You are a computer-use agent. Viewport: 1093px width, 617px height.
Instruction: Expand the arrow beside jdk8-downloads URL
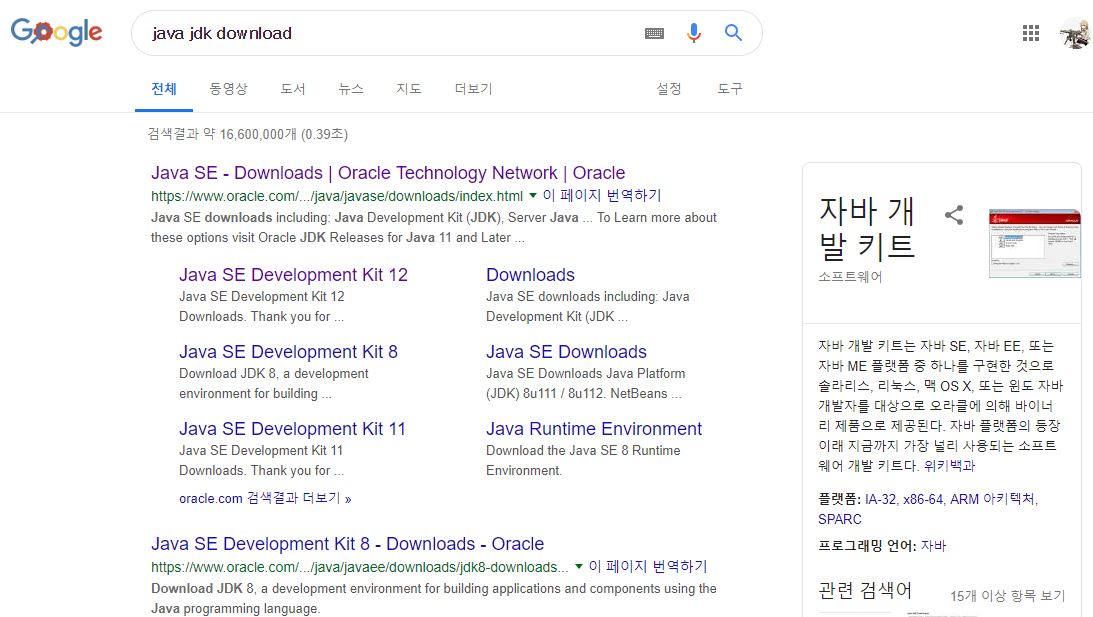[x=579, y=567]
